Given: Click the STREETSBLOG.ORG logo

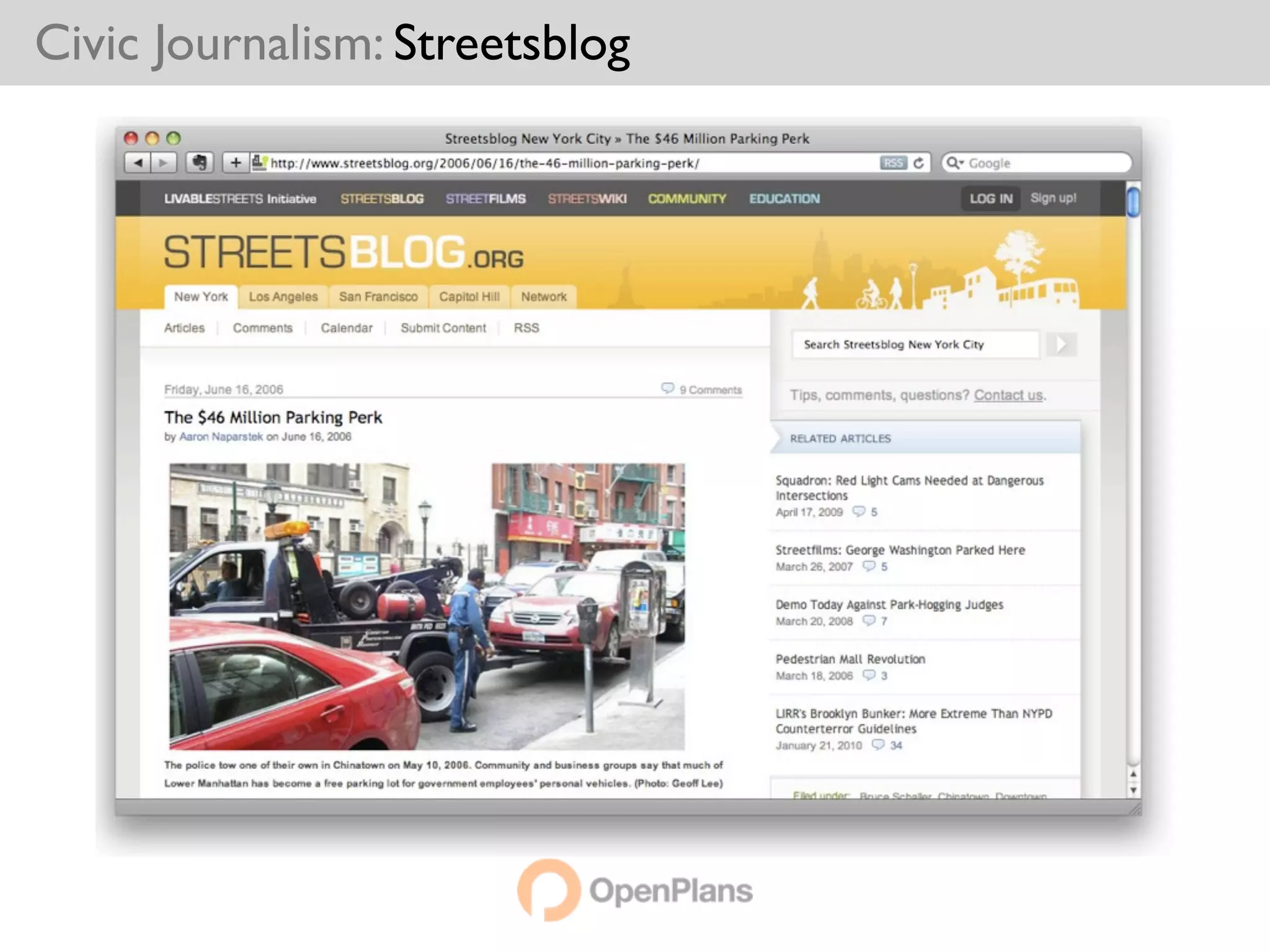Looking at the screenshot, I should pyautogui.click(x=344, y=252).
